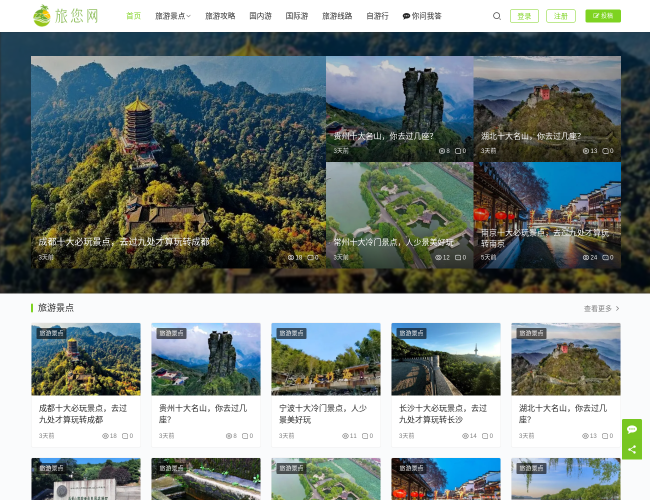Open the search magnifier icon

(x=497, y=16)
